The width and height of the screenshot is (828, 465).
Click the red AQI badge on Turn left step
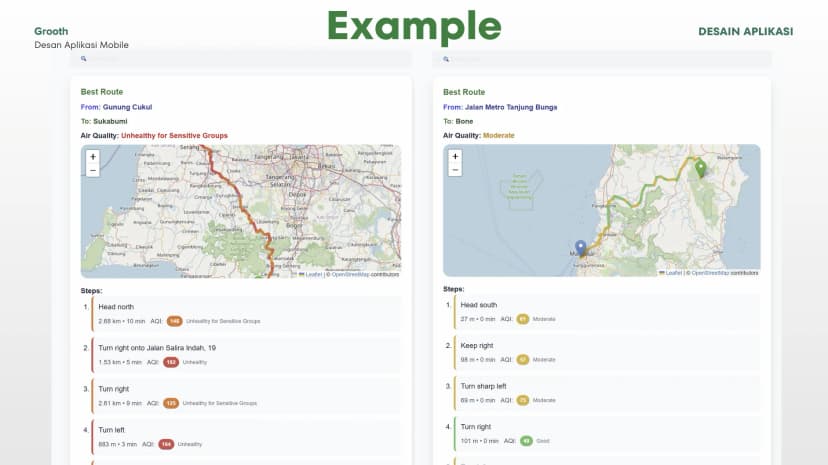[166, 444]
